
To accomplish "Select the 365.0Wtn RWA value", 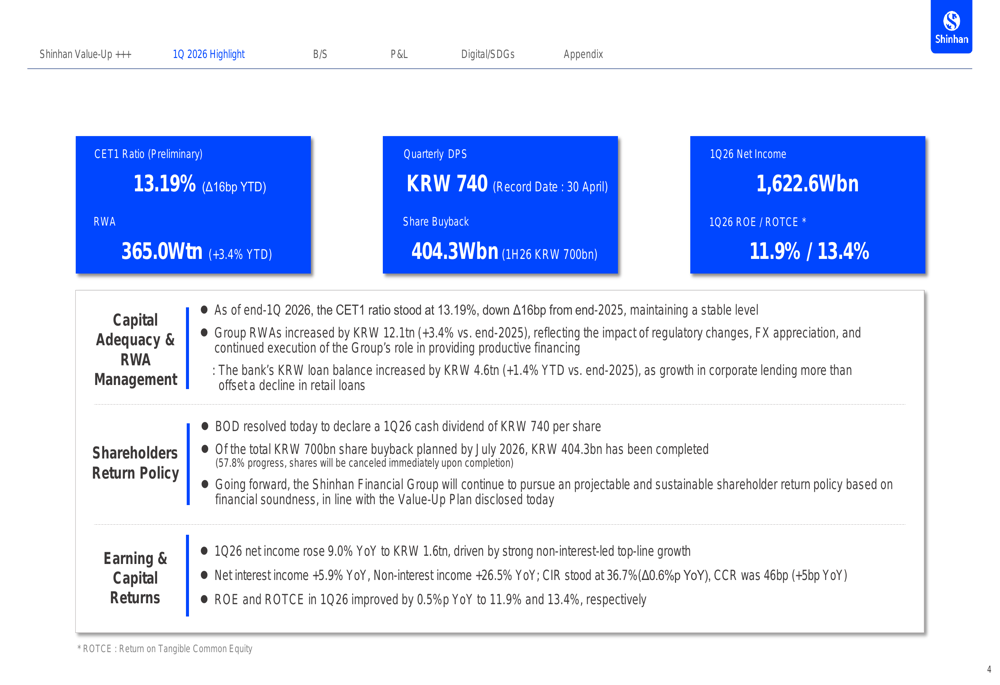I will point(163,252).
